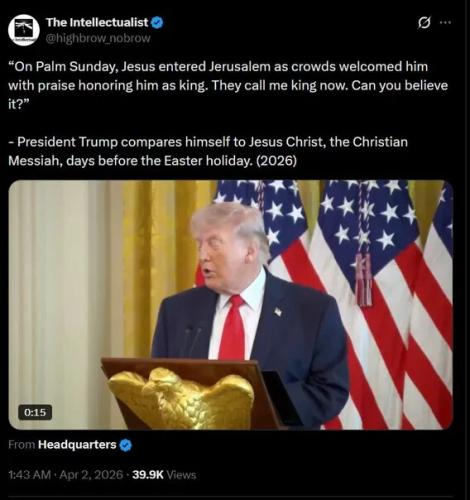View the 39.9K view count
This screenshot has width=470, height=500.
point(148,475)
